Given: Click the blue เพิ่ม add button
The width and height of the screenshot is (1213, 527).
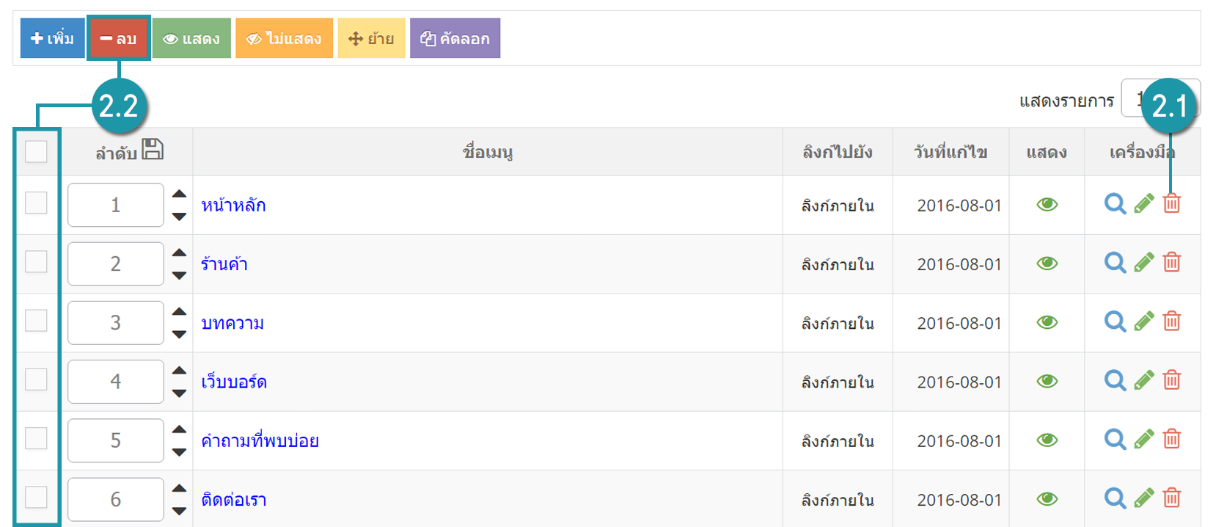Looking at the screenshot, I should (53, 39).
